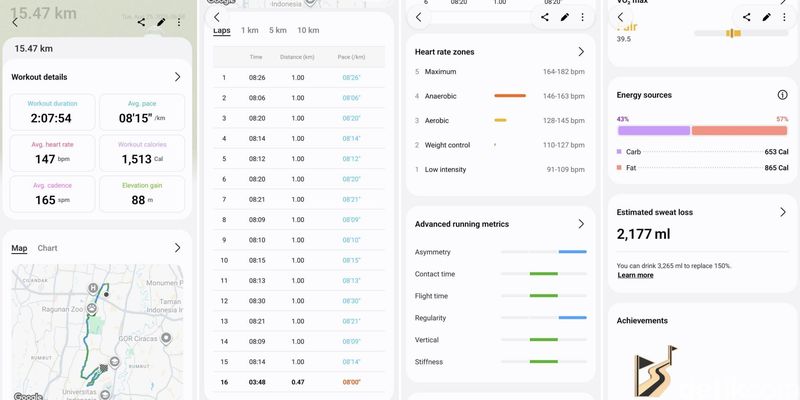This screenshot has width=800, height=400.
Task: Open the Workout calories tile
Action: [x=142, y=153]
